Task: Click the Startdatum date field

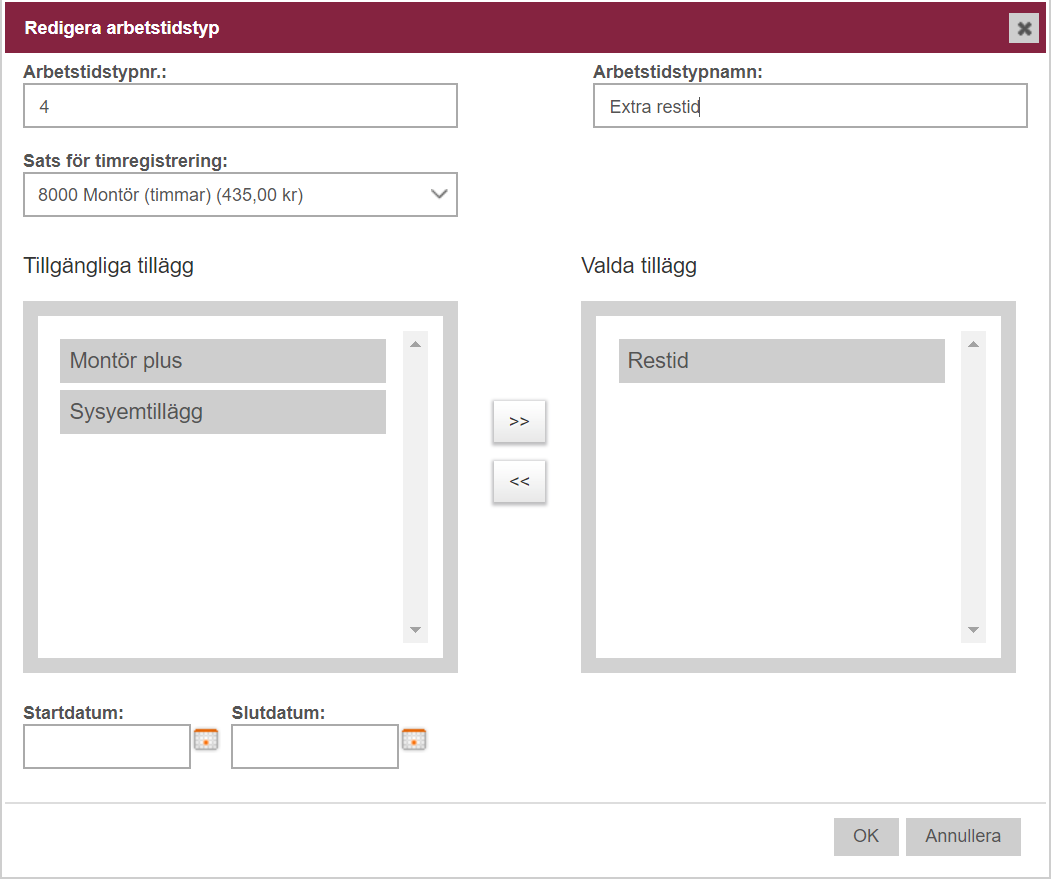Action: click(x=107, y=746)
